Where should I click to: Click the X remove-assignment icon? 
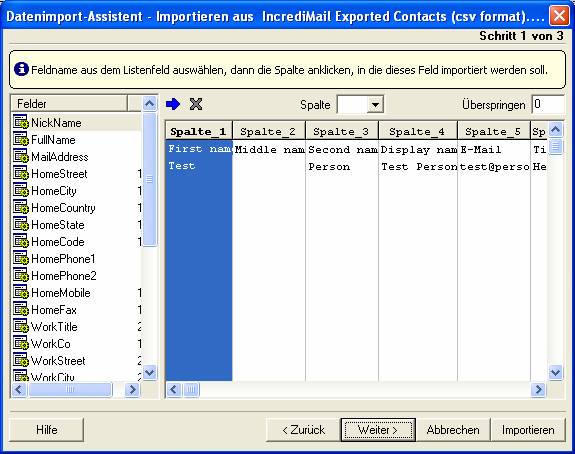coord(196,104)
